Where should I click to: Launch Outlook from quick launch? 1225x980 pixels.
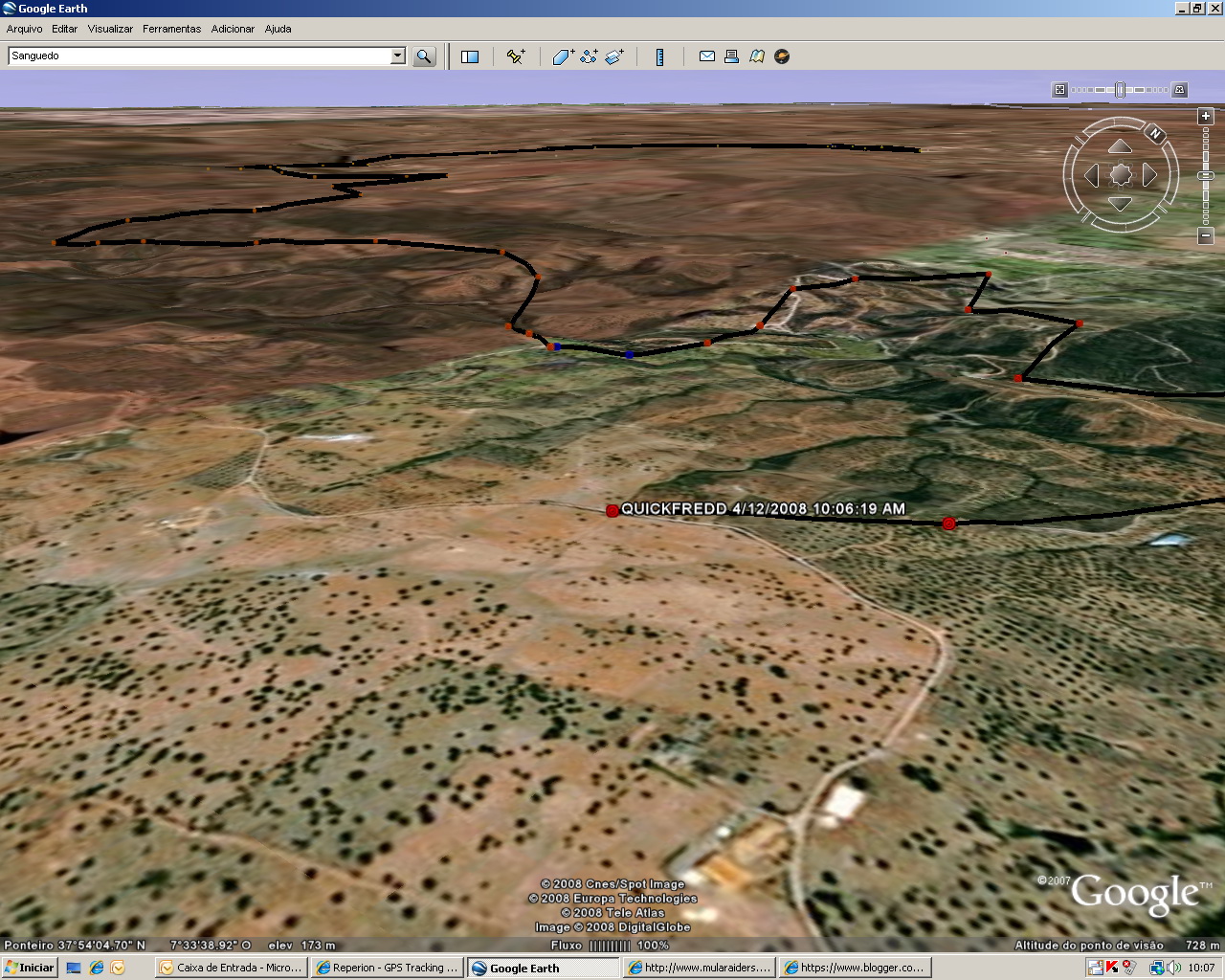click(x=118, y=968)
